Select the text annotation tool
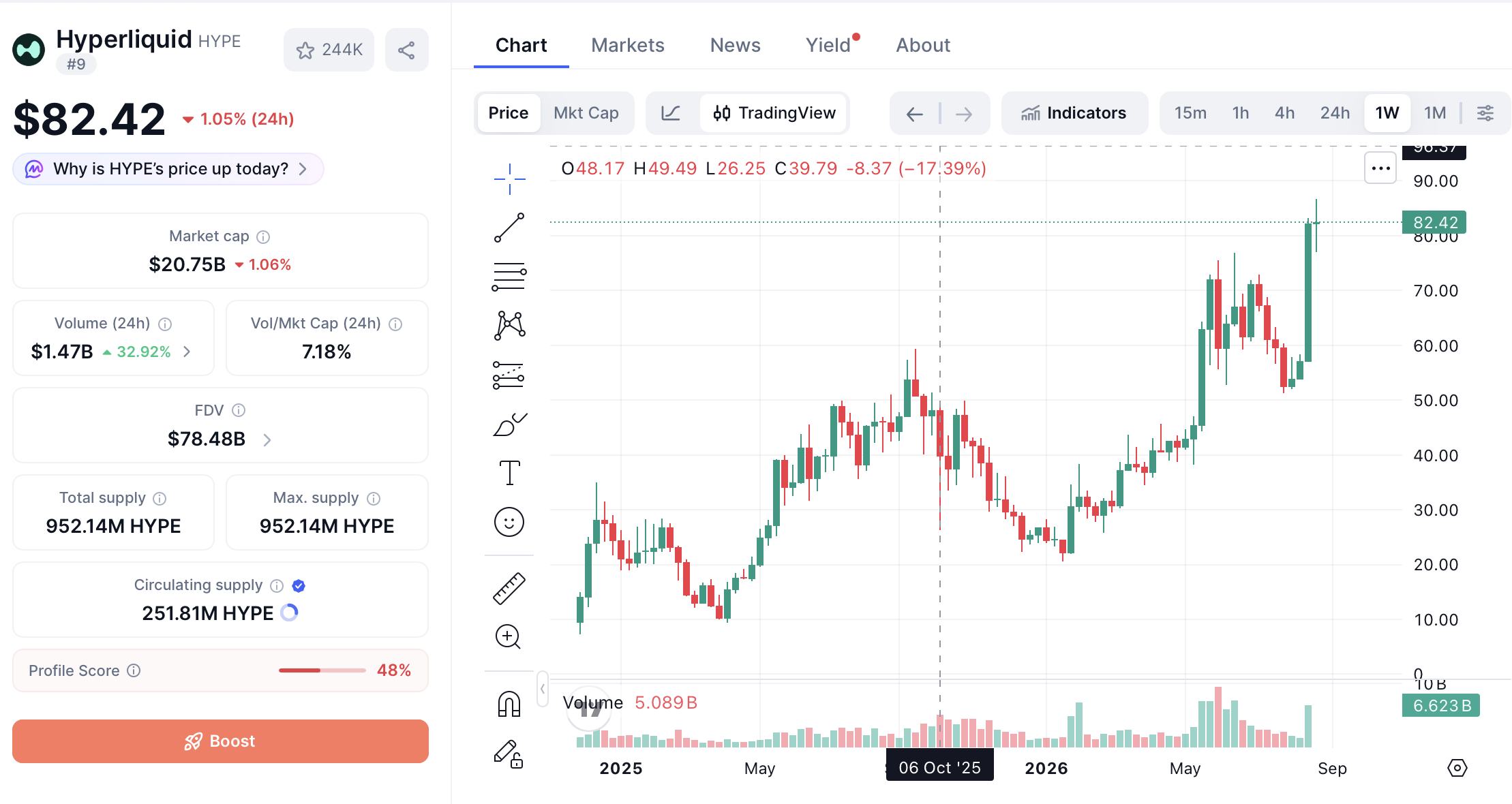The width and height of the screenshot is (1512, 804). tap(509, 473)
